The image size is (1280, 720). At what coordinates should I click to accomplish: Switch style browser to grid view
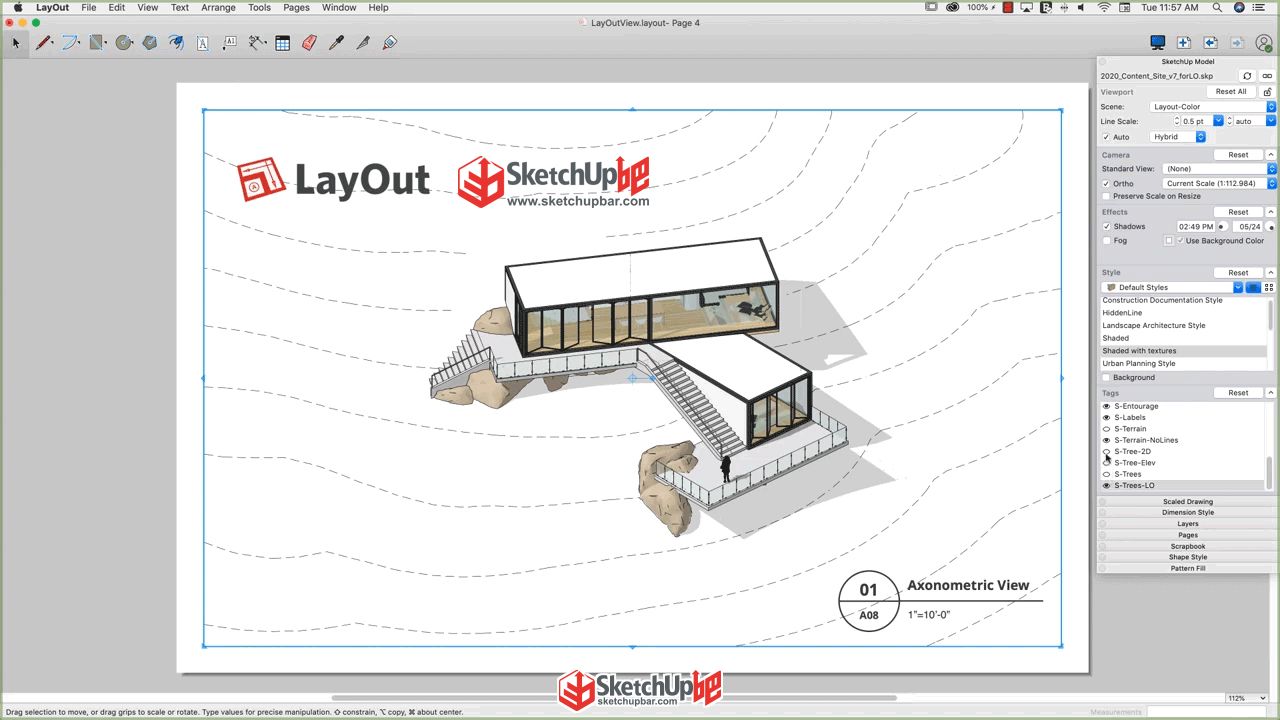point(1269,287)
